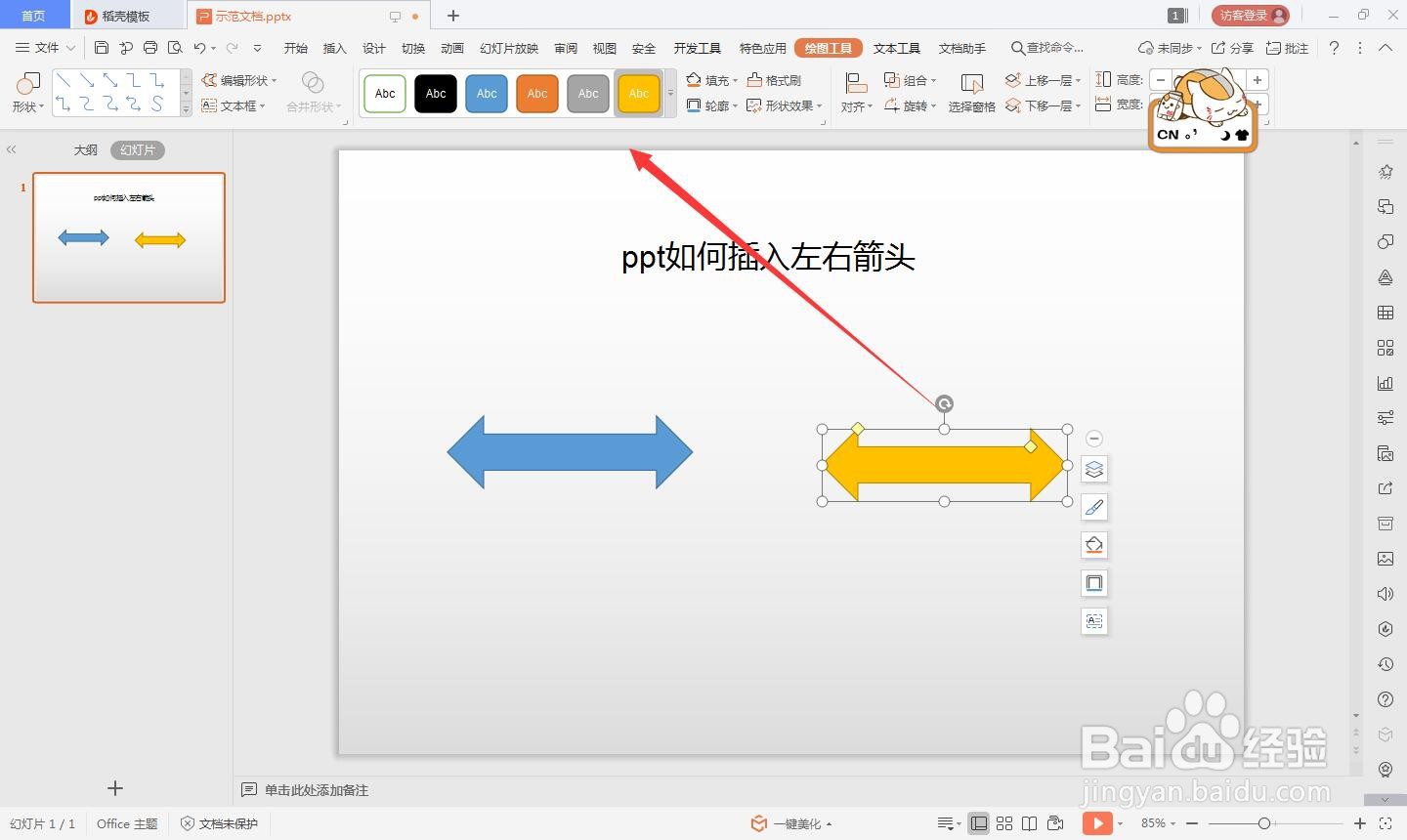Click the 批注 comment button
Screen dimensions: 1407x840
1287,48
